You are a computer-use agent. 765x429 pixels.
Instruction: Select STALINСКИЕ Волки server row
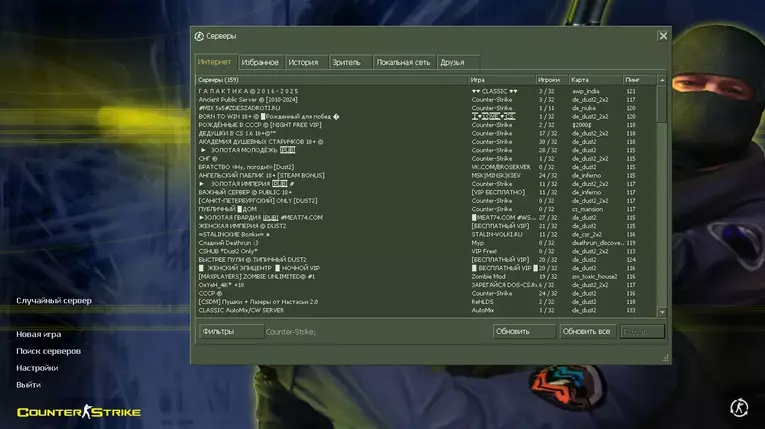tap(426, 234)
